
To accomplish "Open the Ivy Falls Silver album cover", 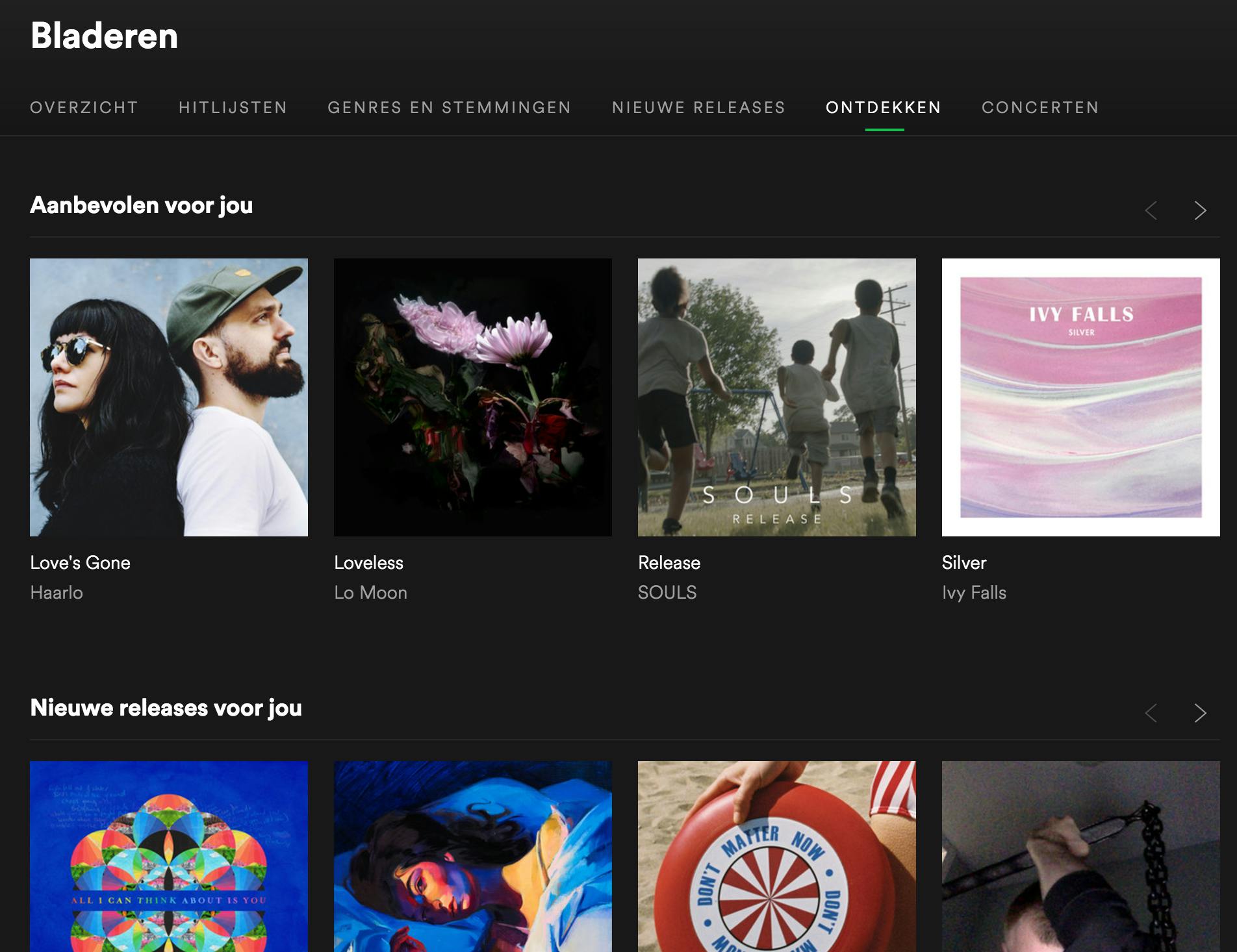I will 1081,397.
